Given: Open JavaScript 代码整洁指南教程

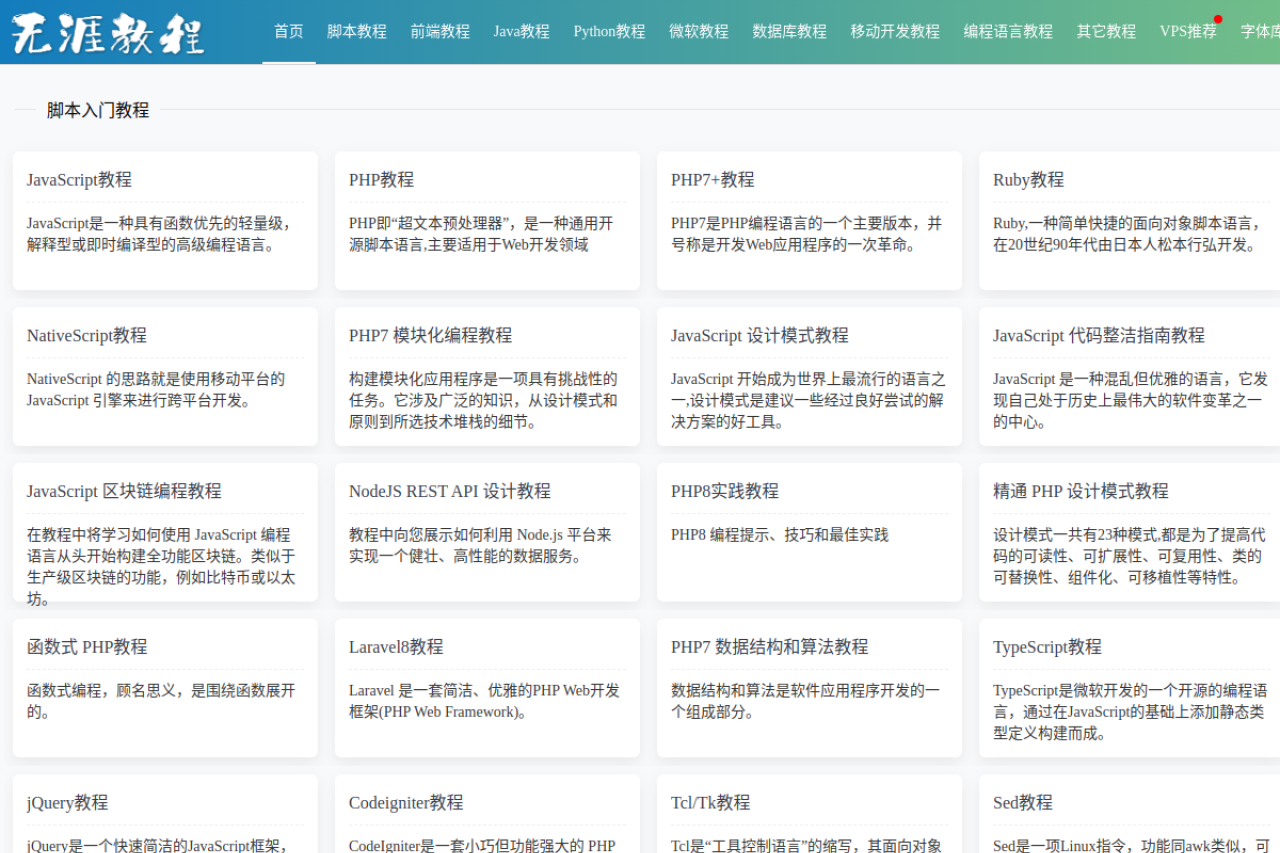Looking at the screenshot, I should point(1099,335).
